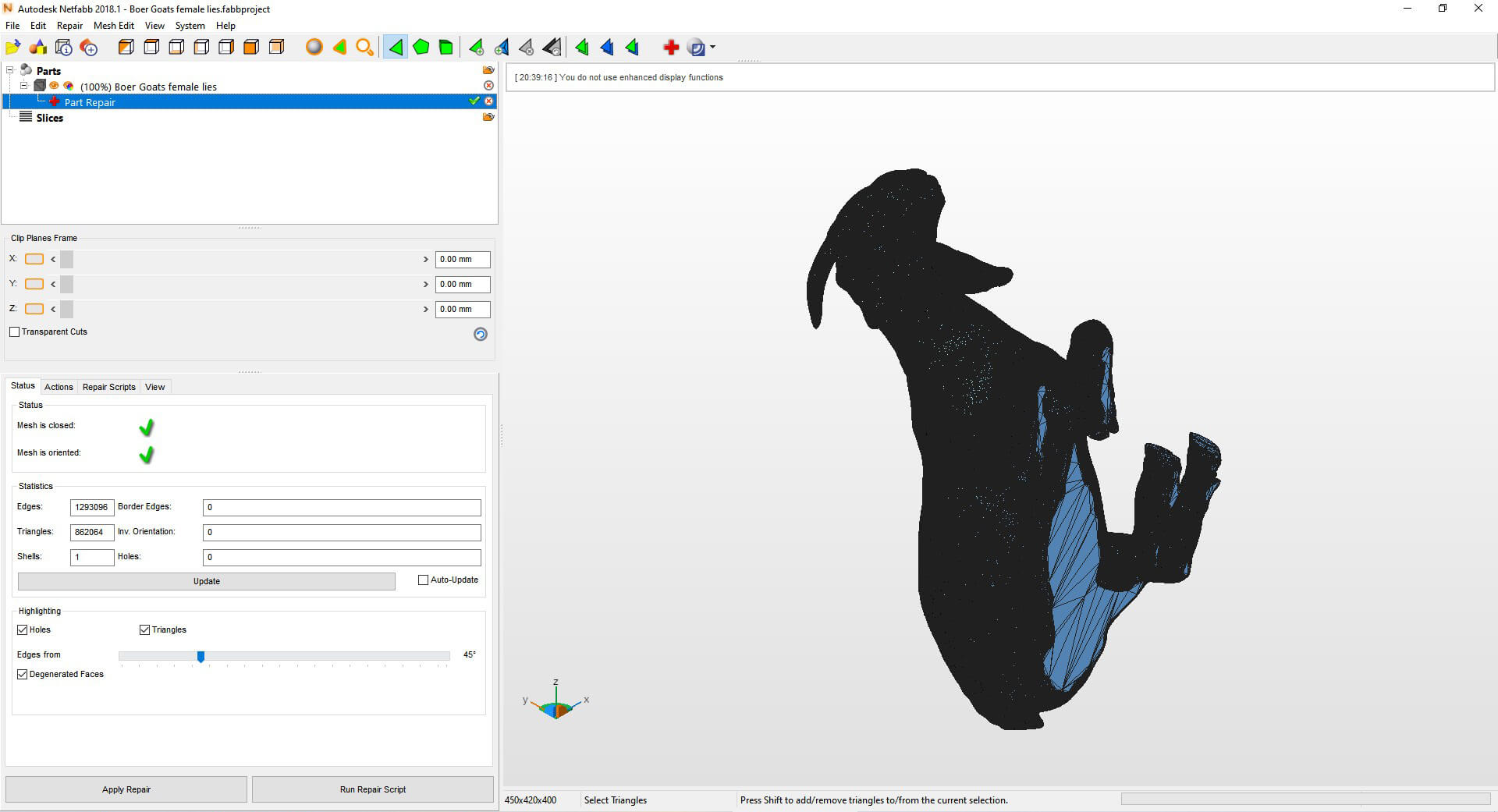This screenshot has width=1498, height=812.
Task: Click the gray sphere icon in toolbar
Action: coord(314,48)
